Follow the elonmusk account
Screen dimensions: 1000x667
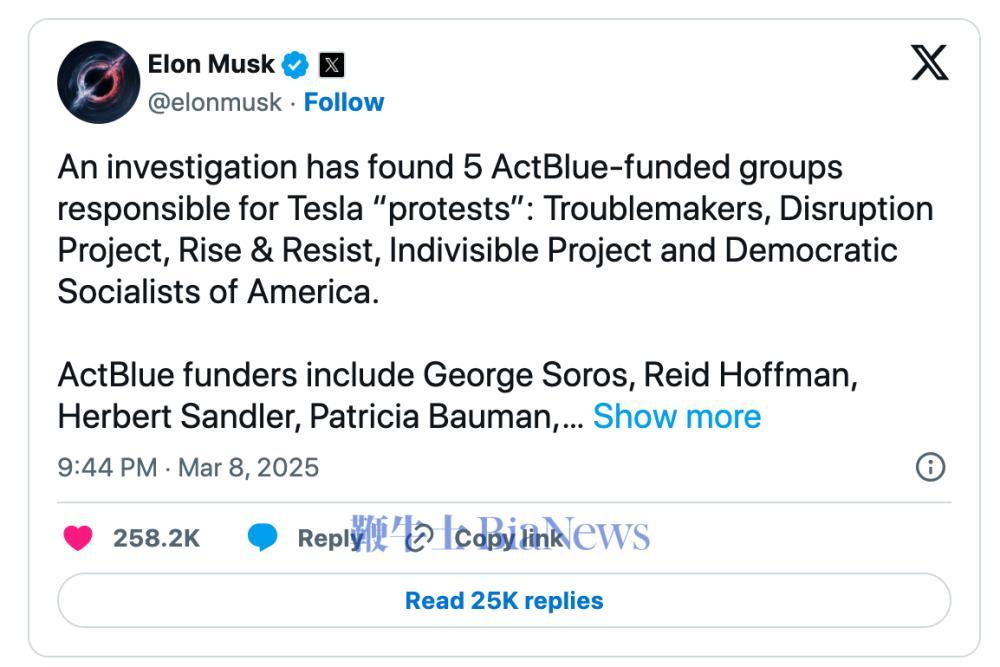344,102
